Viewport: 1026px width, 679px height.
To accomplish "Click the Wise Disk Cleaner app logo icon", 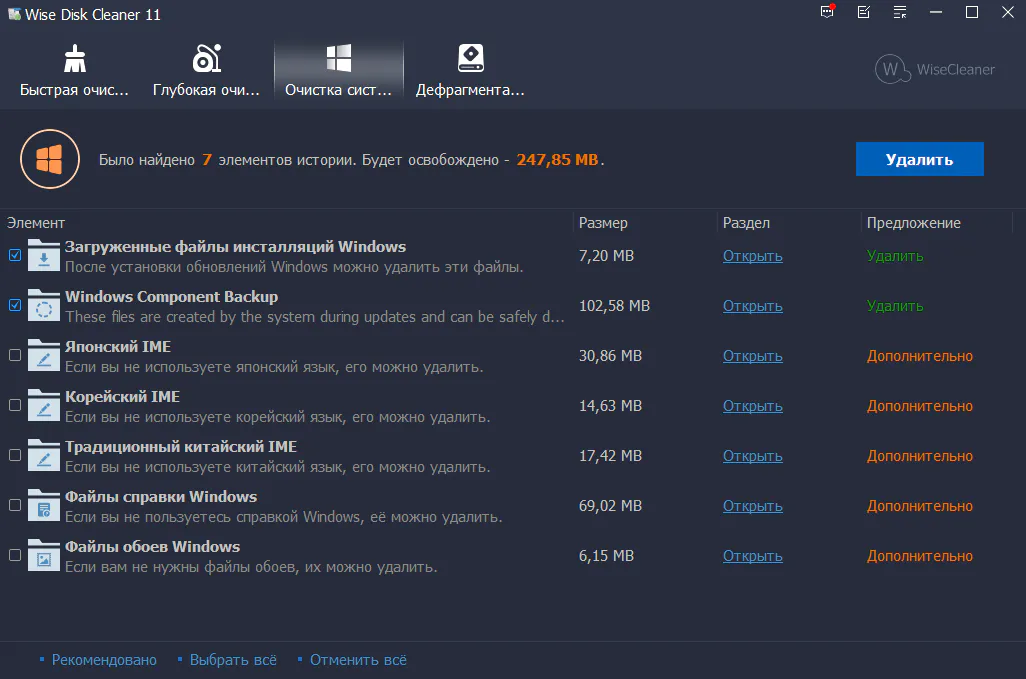I will 14,14.
